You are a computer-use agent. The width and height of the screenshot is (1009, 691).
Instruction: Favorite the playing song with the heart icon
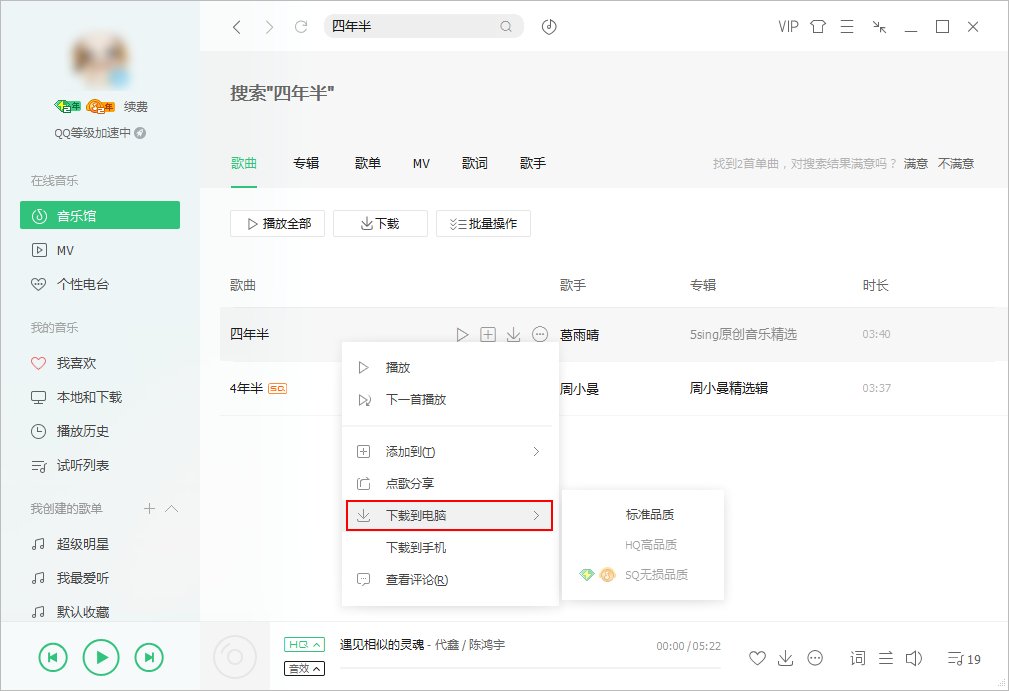[x=758, y=658]
